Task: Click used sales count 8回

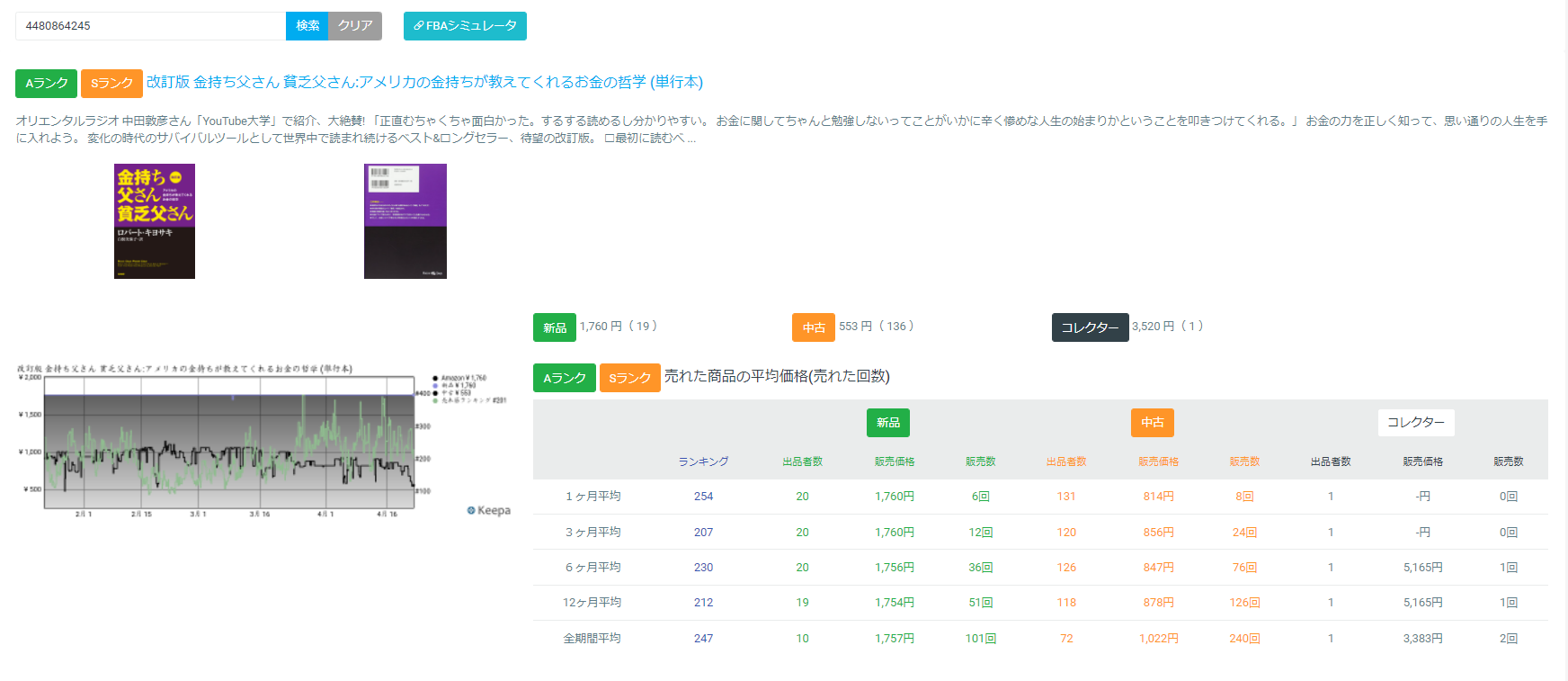Action: pyautogui.click(x=1244, y=497)
